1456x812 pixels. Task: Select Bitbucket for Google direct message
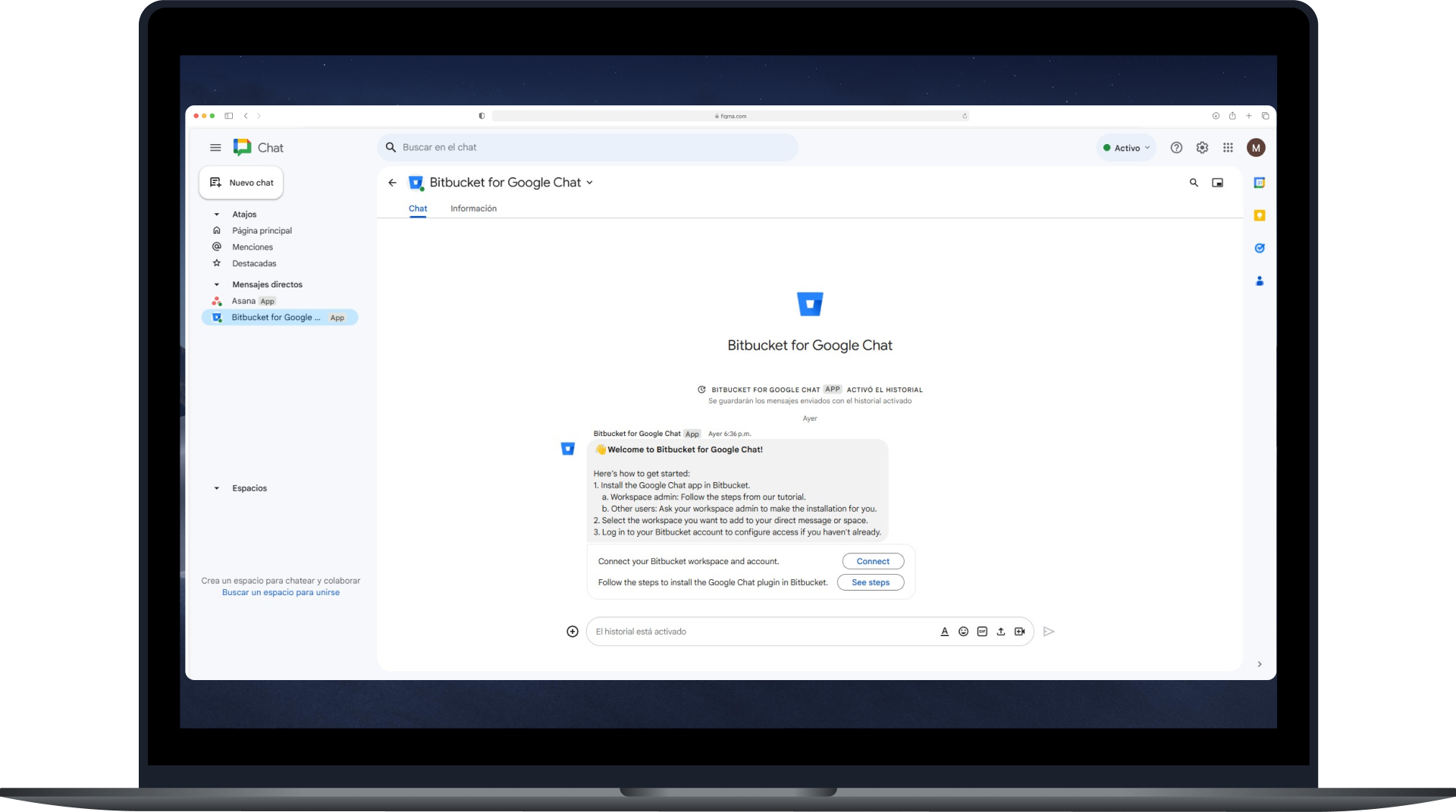[279, 318]
